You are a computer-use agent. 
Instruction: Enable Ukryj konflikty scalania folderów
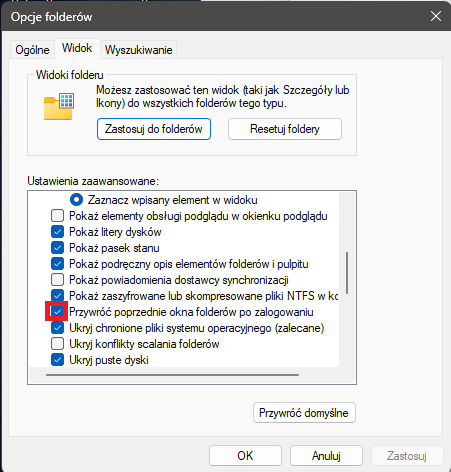click(x=57, y=344)
